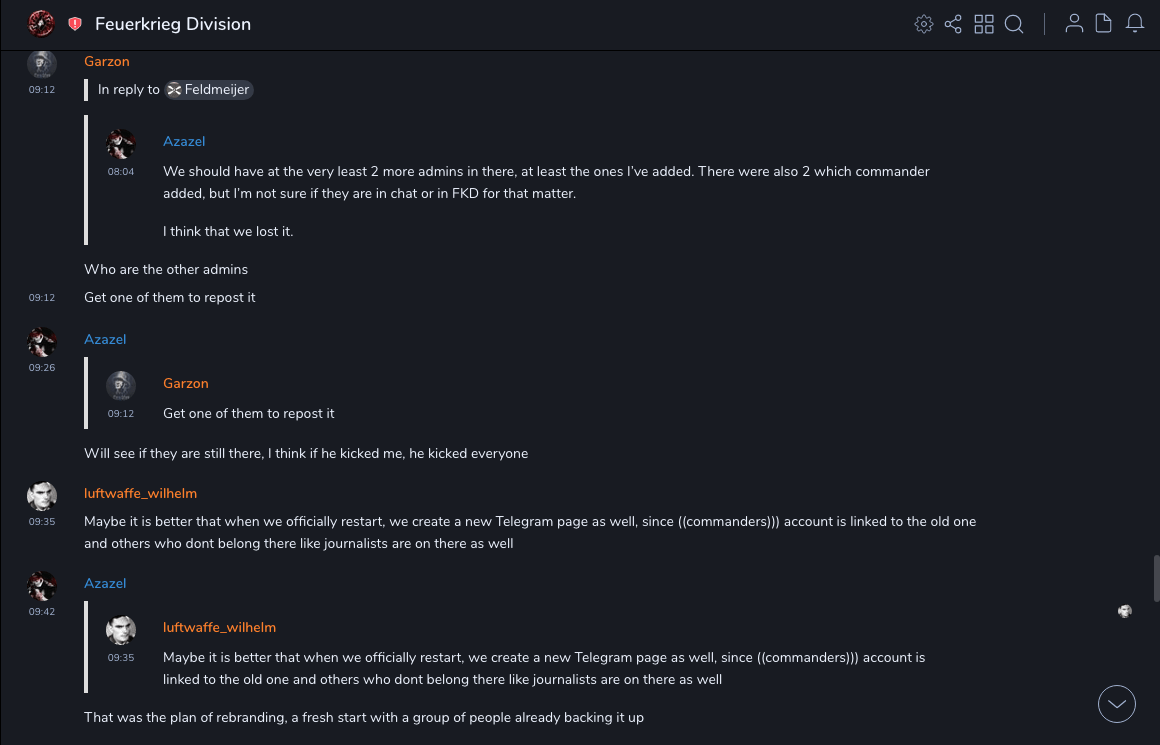The width and height of the screenshot is (1160, 745).
Task: Click quoted Azazel name in Garzon's reply
Action: click(x=184, y=142)
